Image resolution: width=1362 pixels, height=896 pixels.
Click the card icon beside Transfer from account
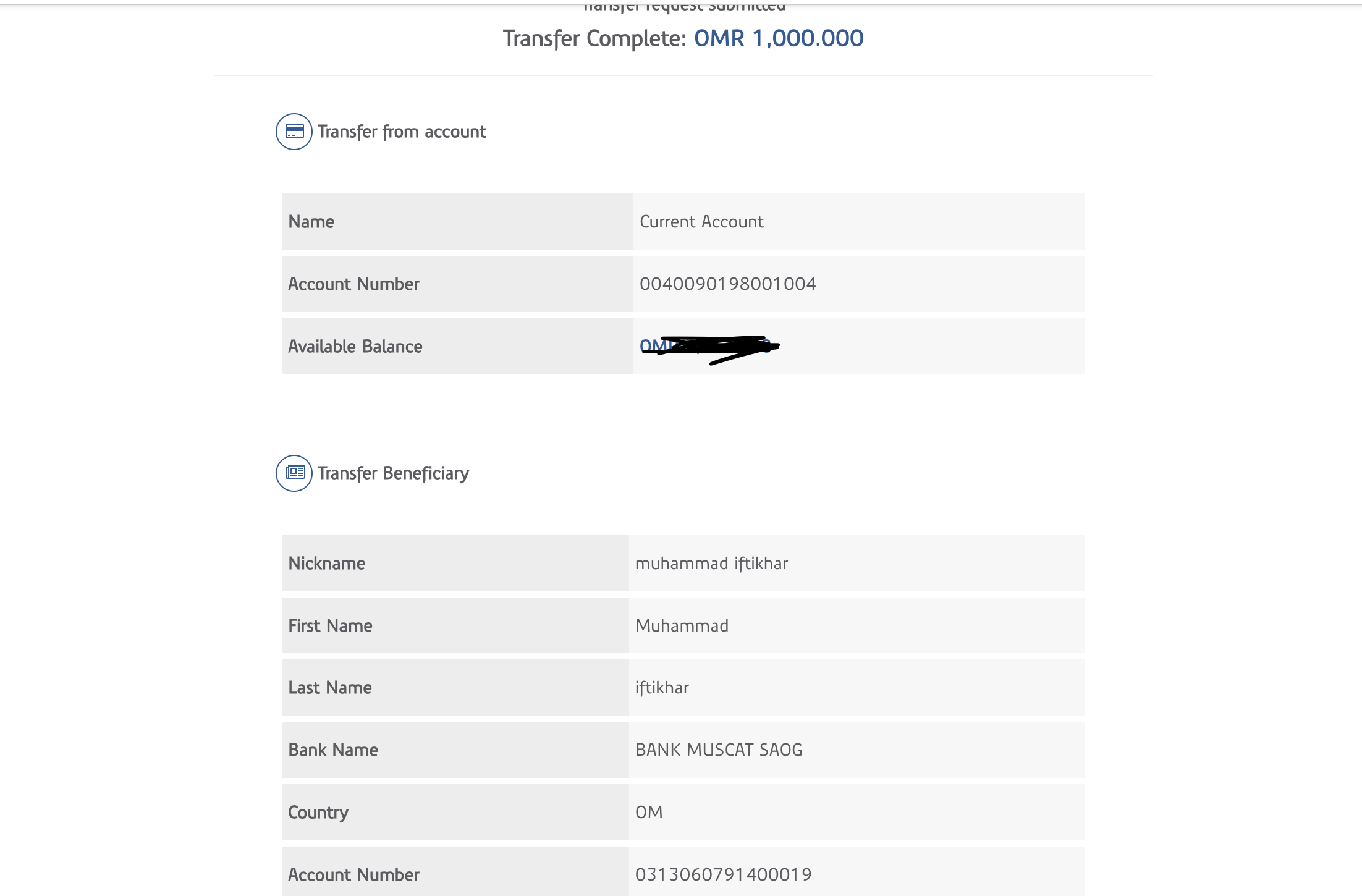pos(294,132)
